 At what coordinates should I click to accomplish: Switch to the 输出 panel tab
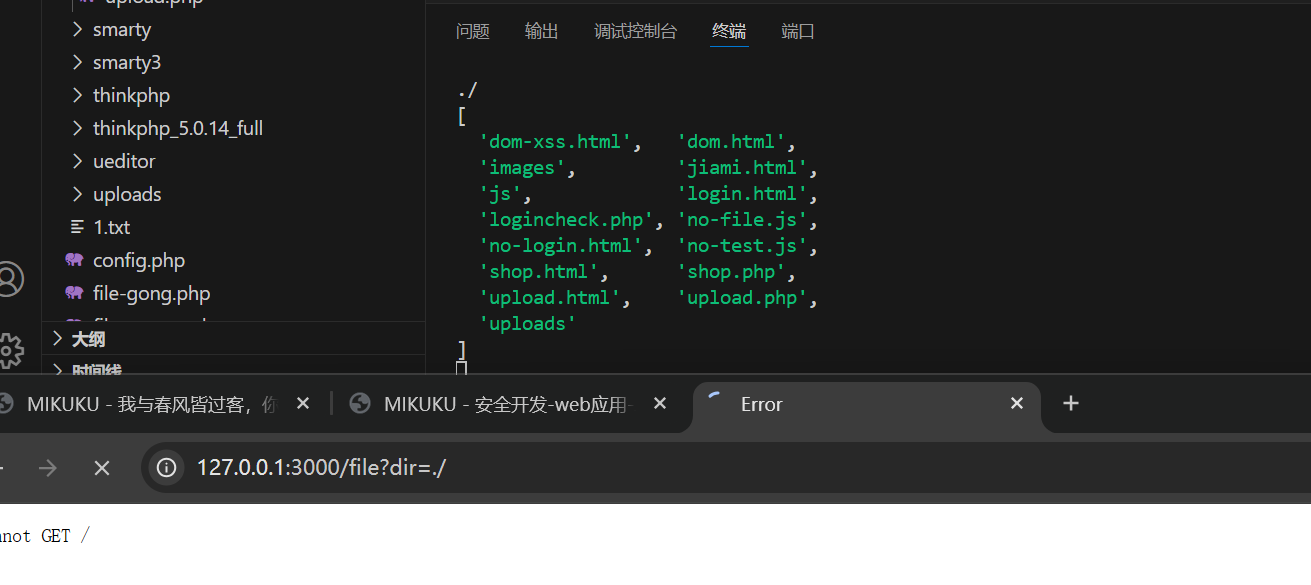(x=542, y=31)
